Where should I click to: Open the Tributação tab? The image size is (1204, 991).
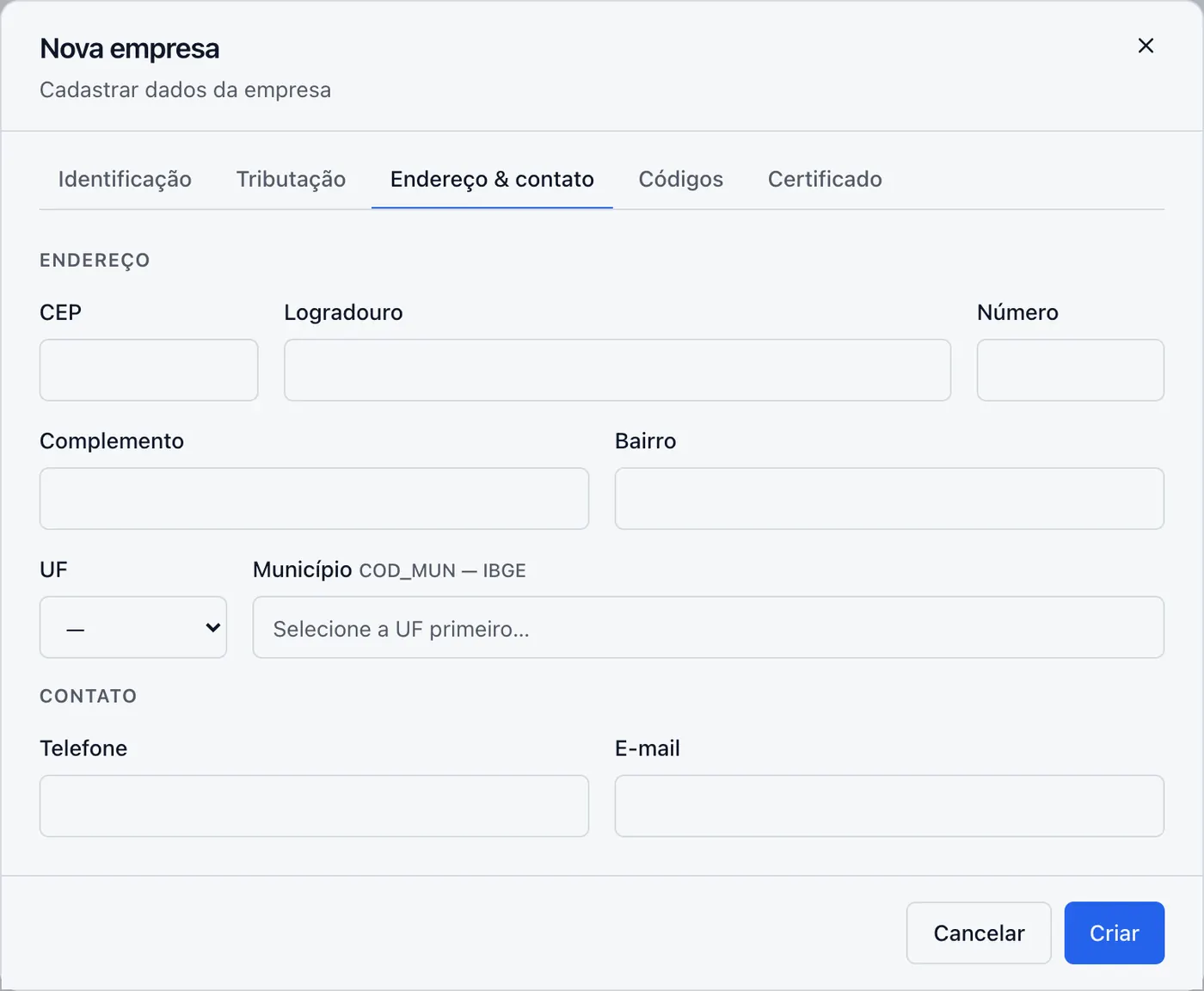click(291, 179)
